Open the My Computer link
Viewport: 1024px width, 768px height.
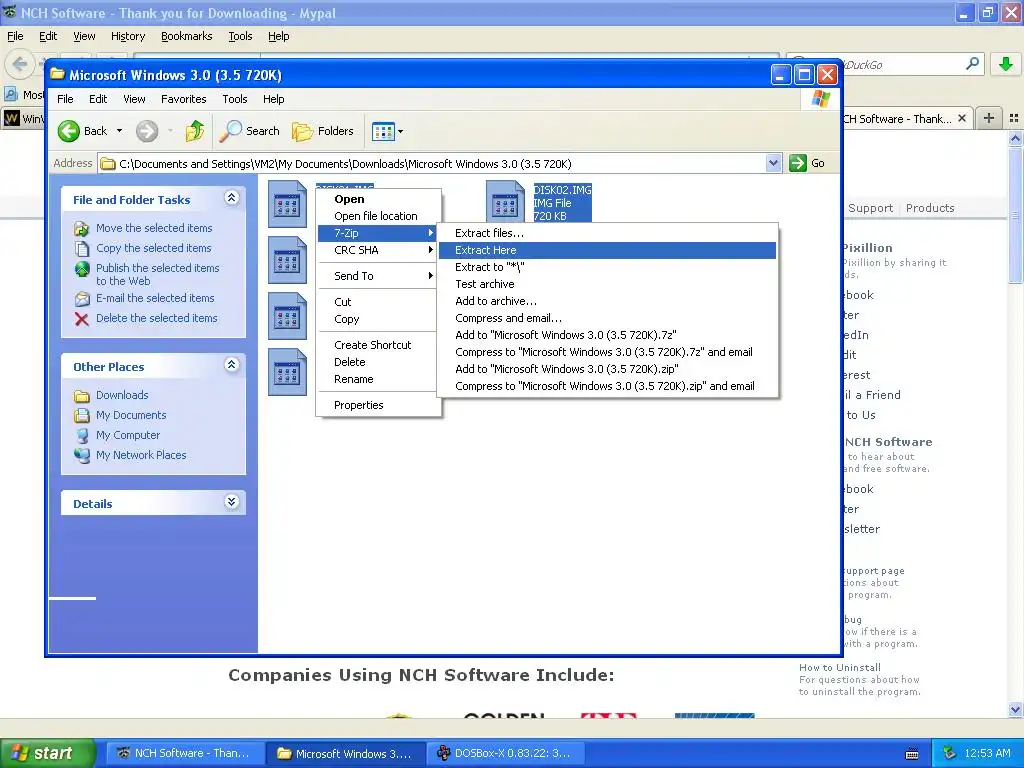tap(128, 436)
